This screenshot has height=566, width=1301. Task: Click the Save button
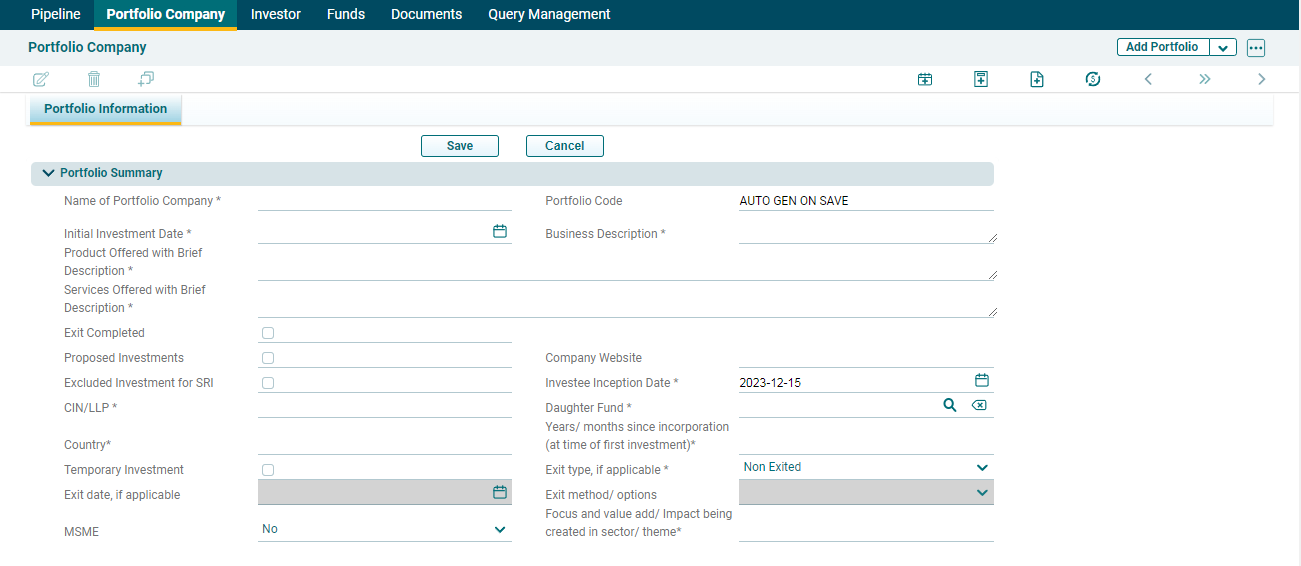[x=460, y=146]
